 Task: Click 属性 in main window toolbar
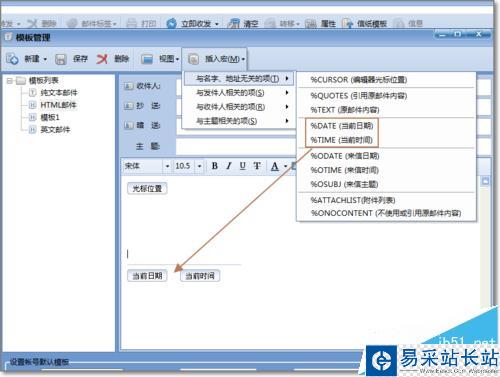click(320, 24)
